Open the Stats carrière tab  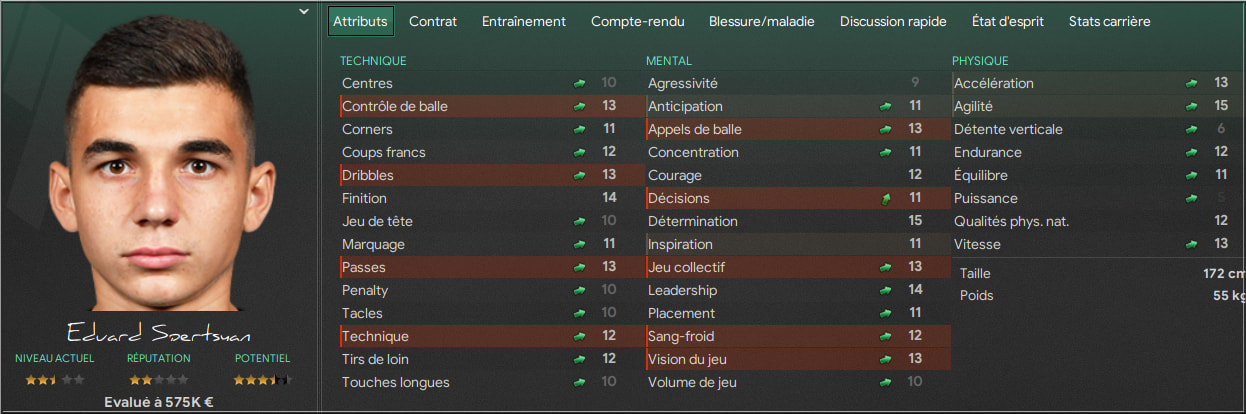click(1109, 21)
